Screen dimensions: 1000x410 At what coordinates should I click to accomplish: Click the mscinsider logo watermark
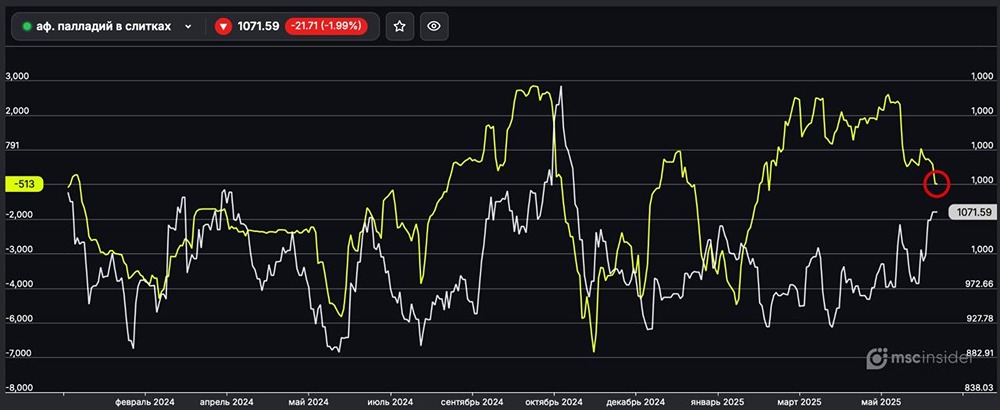pos(930,358)
